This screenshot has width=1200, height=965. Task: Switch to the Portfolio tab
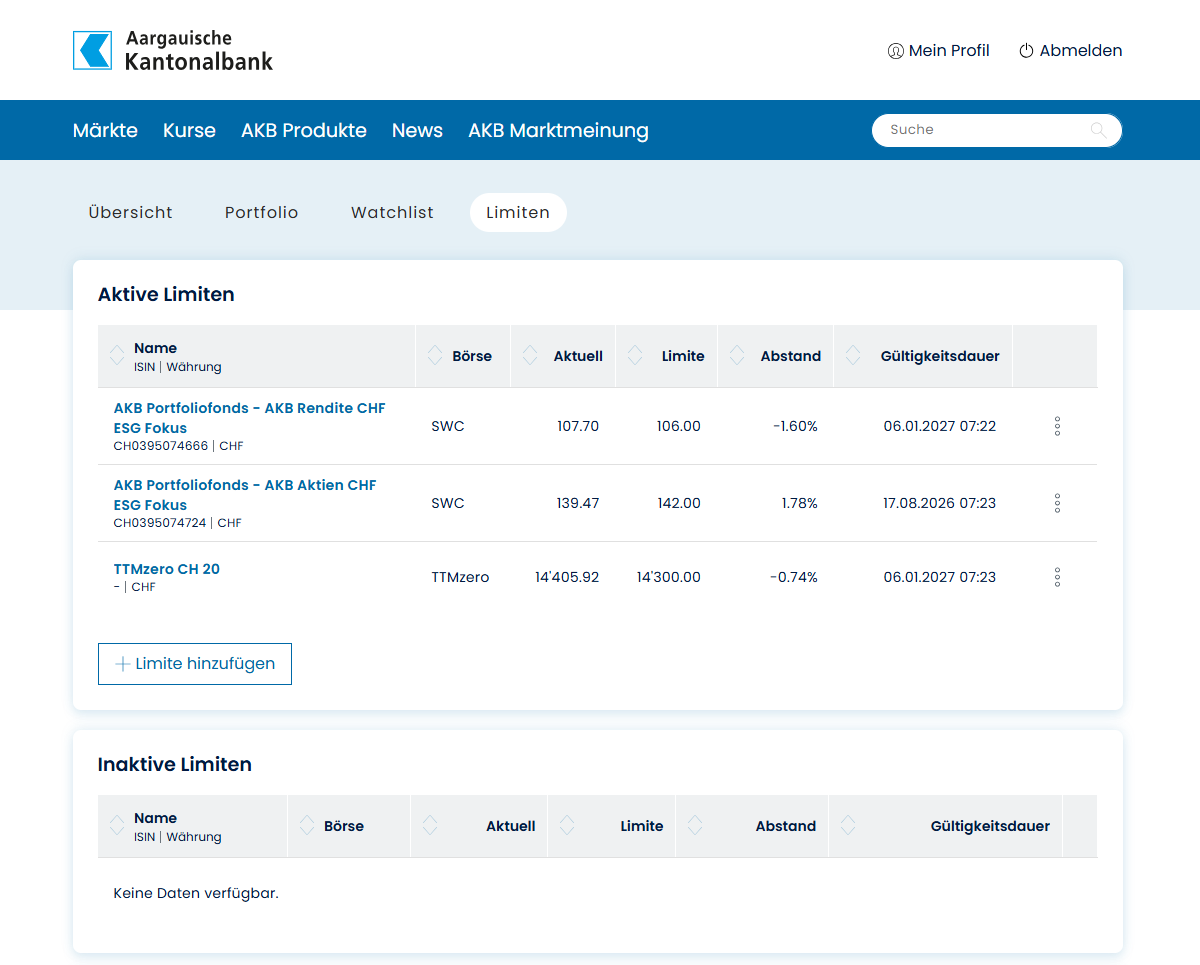(262, 212)
